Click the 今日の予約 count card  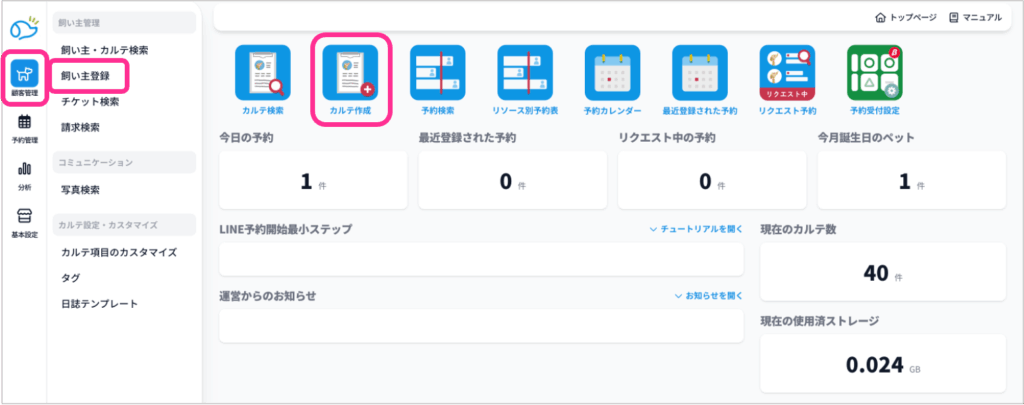pos(312,181)
